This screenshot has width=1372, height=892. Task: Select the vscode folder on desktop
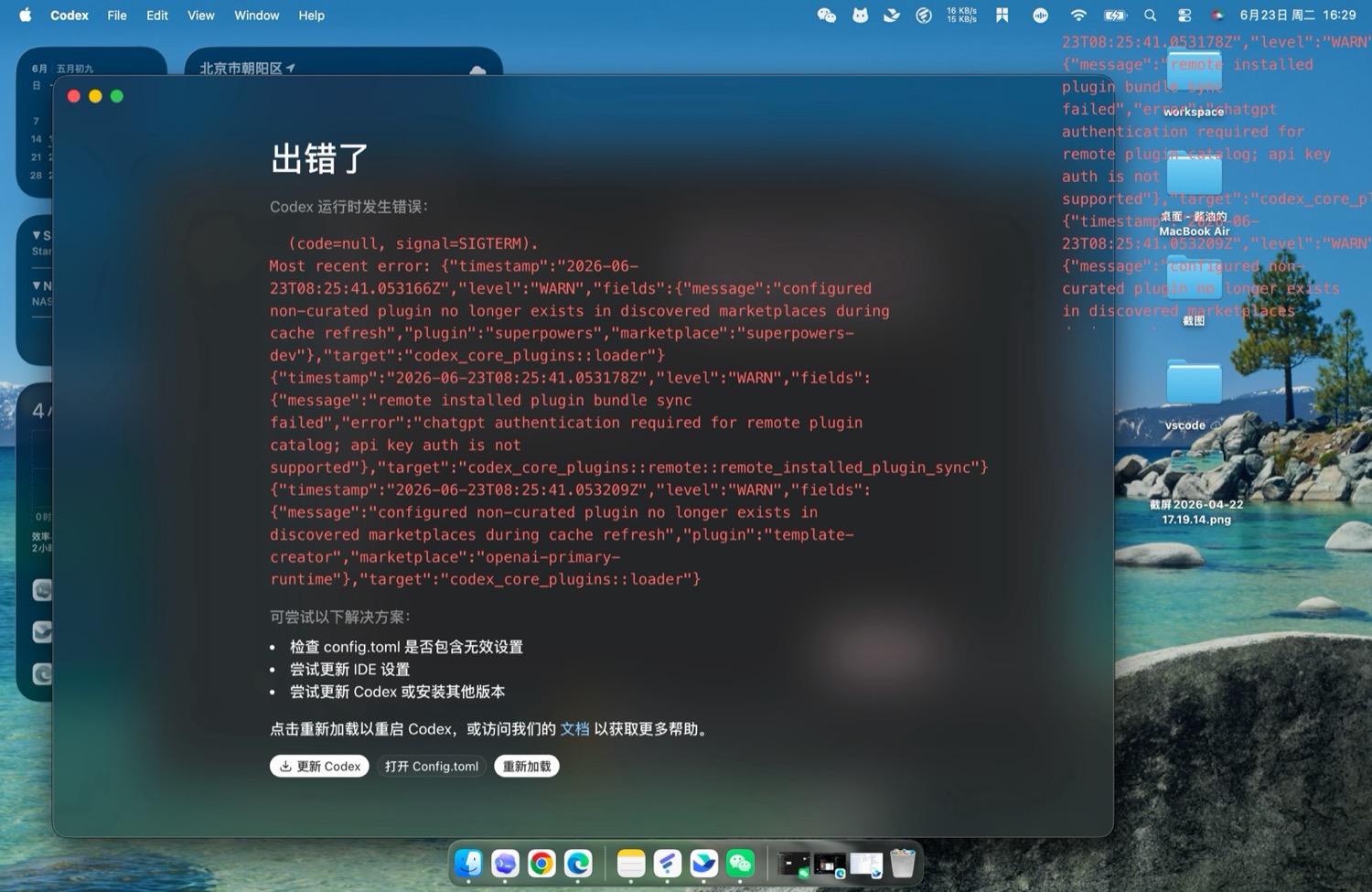pos(1194,395)
